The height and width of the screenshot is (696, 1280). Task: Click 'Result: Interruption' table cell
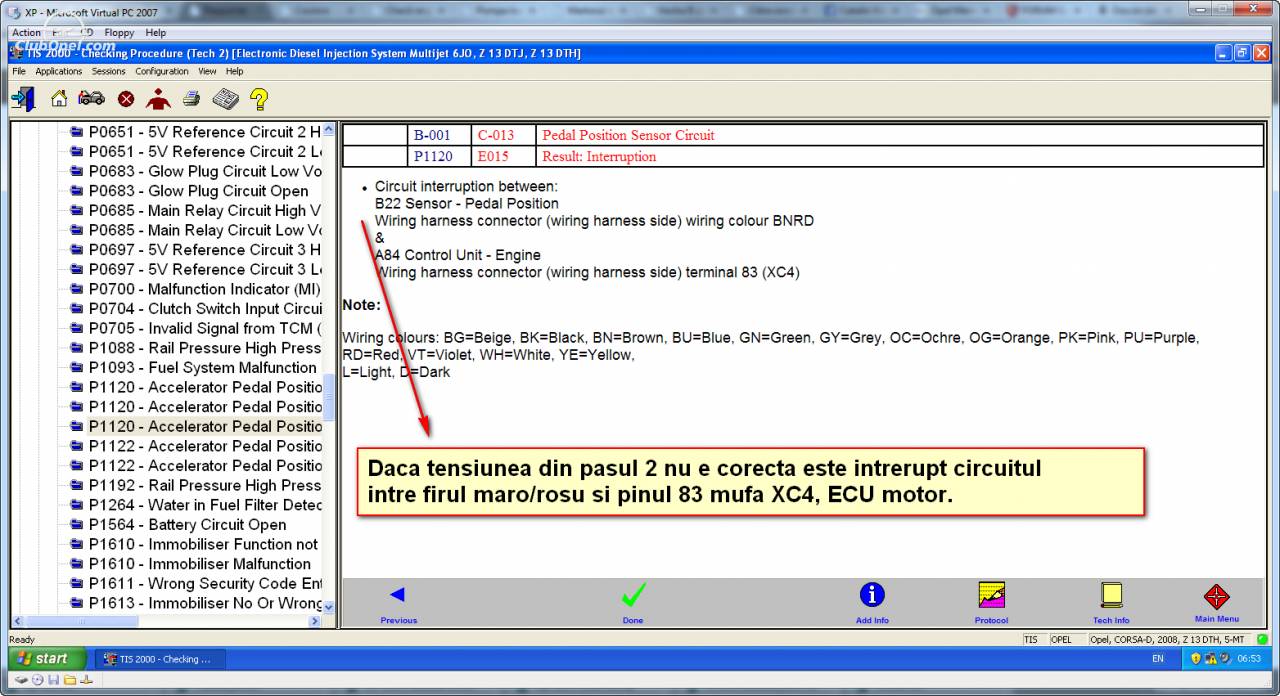pyautogui.click(x=900, y=156)
